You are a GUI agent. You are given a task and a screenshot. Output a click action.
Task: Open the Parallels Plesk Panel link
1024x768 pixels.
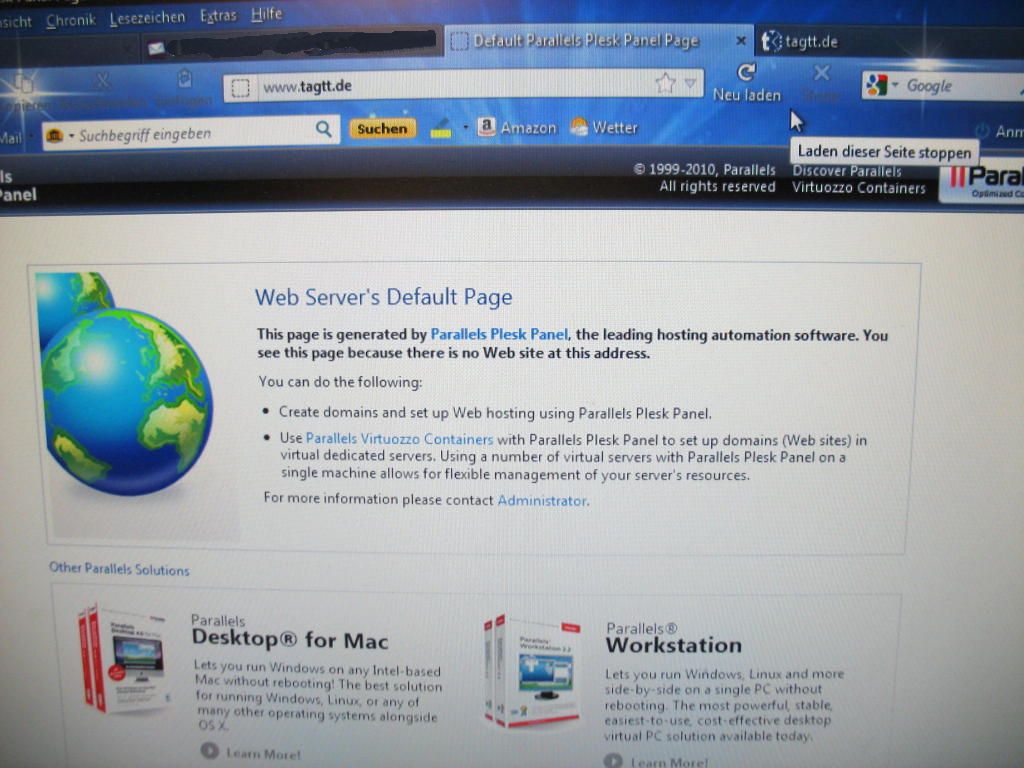point(499,334)
